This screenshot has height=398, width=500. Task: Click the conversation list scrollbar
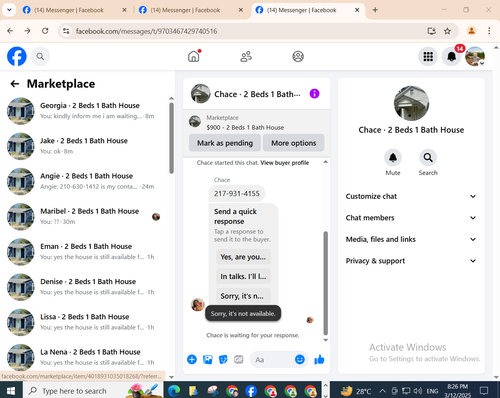coord(171,138)
